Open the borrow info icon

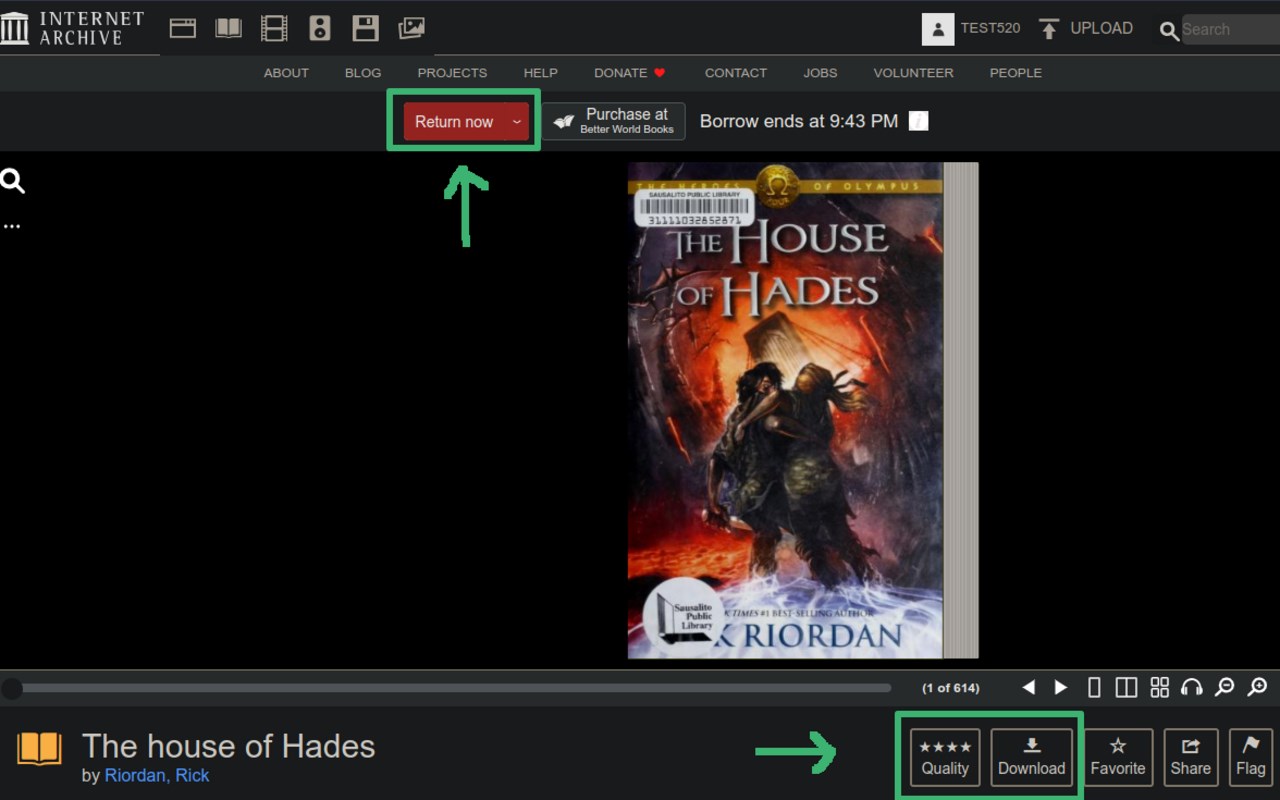(x=918, y=121)
